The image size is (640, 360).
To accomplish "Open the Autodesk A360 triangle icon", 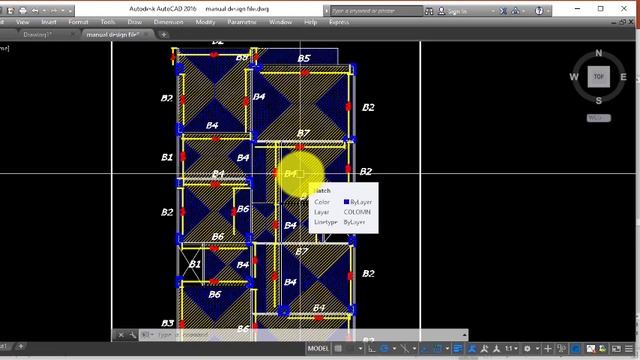I will 516,11.
